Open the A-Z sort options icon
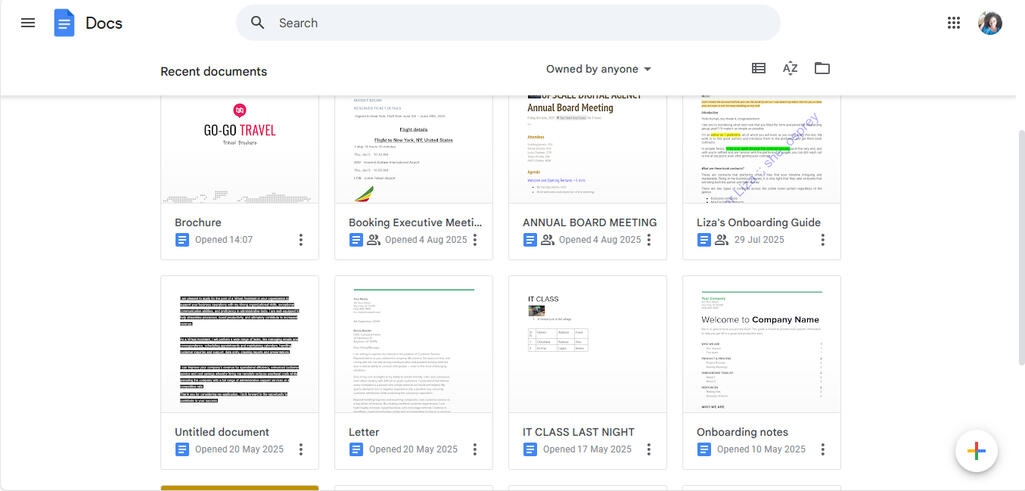Viewport: 1025px width, 491px height. 790,68
